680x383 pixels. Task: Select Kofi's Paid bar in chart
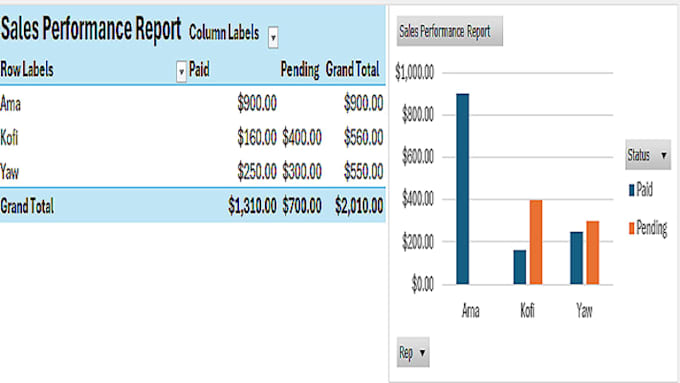click(x=520, y=267)
